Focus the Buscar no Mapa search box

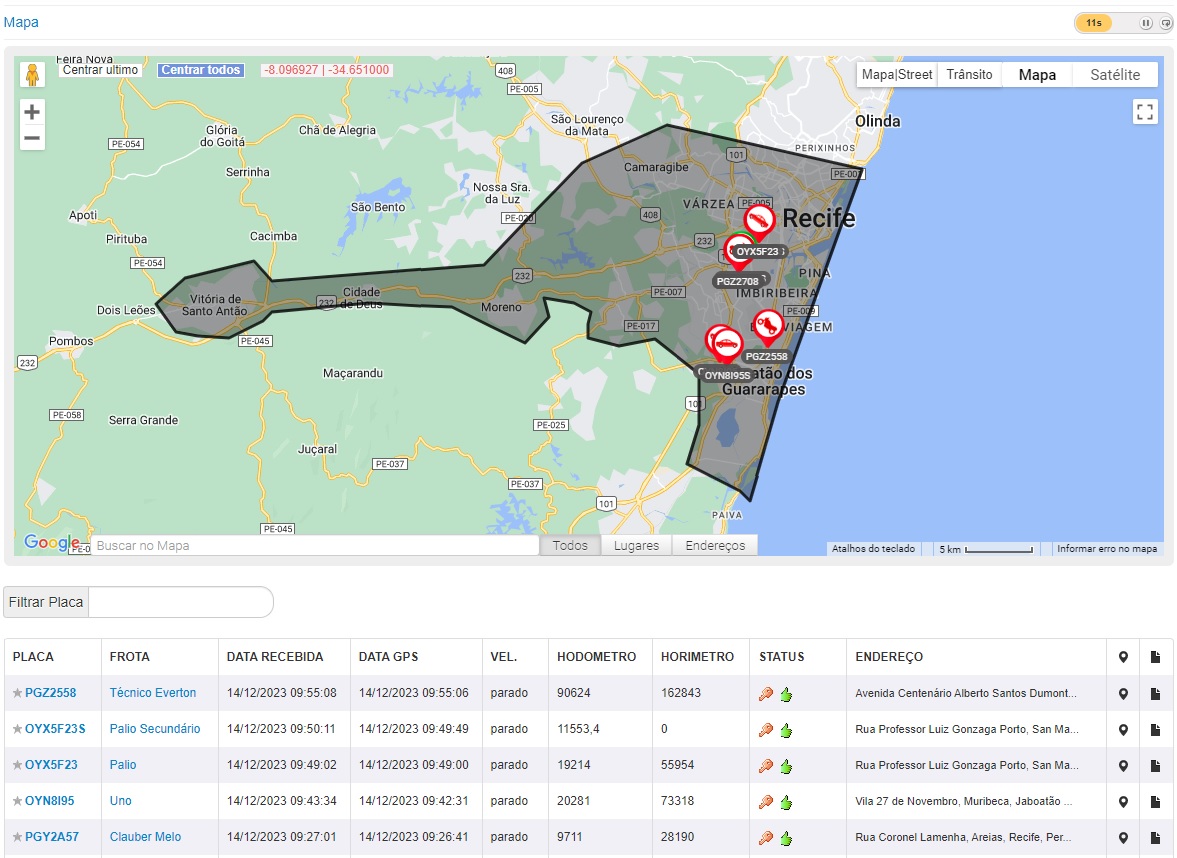pyautogui.click(x=315, y=546)
